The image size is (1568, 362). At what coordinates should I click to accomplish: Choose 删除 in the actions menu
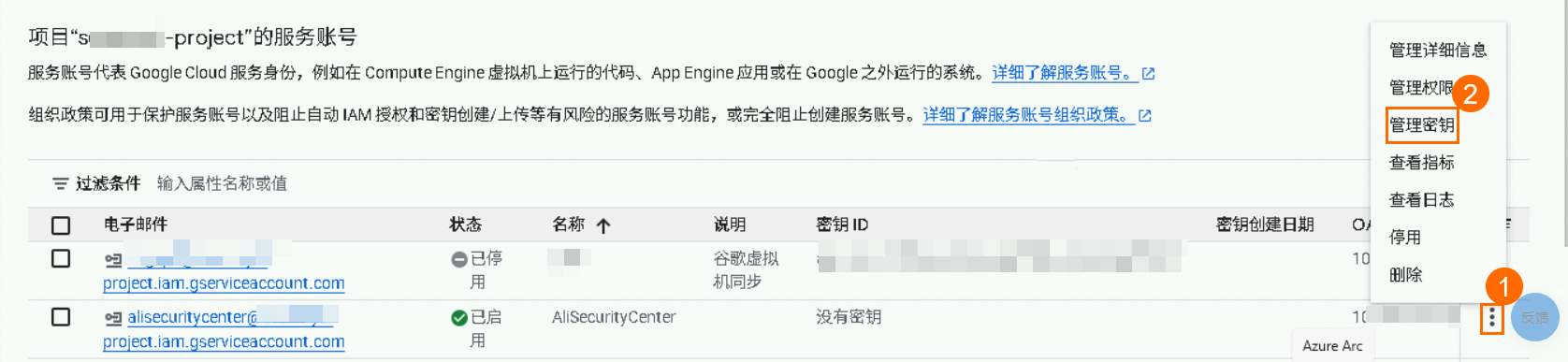click(1405, 275)
